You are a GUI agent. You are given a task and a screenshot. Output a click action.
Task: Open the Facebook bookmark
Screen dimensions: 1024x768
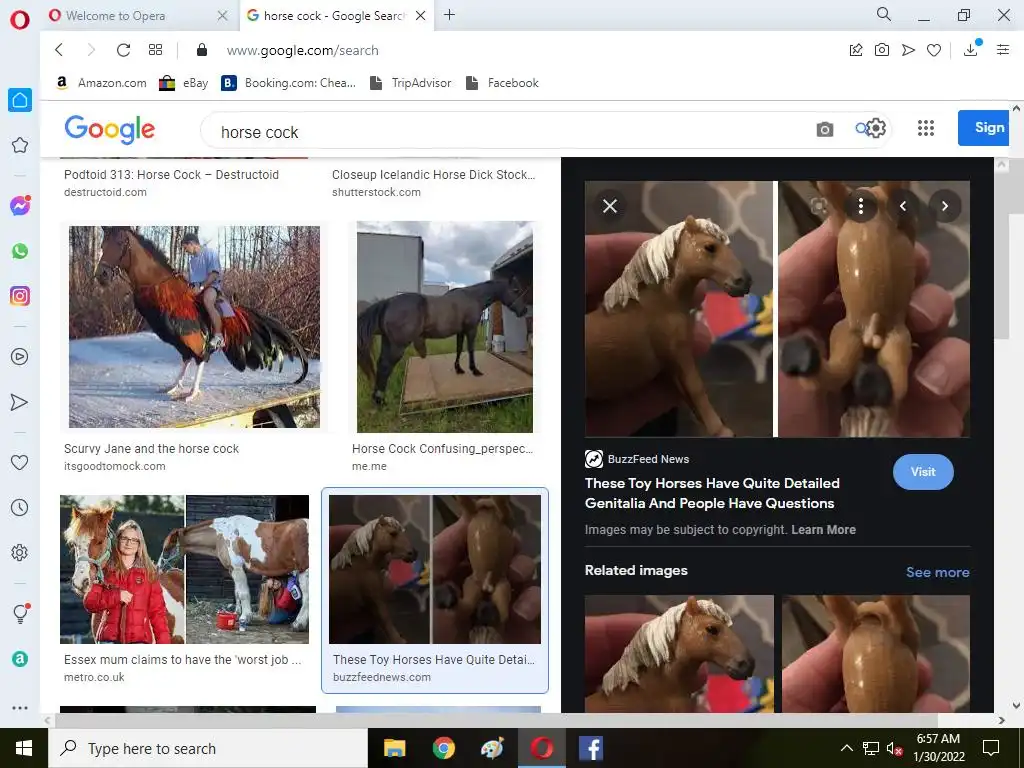click(x=502, y=83)
